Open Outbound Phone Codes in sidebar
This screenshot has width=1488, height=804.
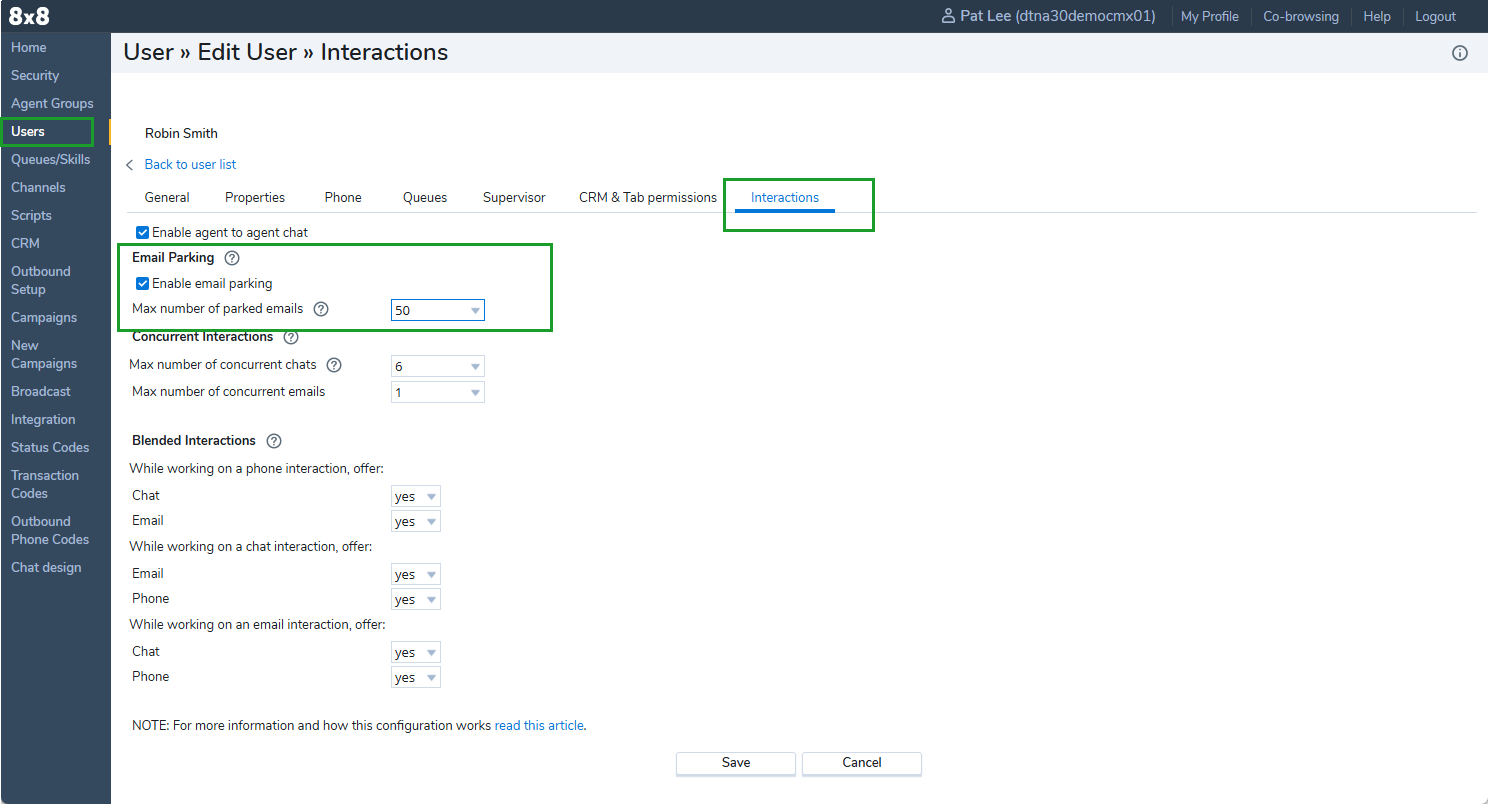click(50, 531)
